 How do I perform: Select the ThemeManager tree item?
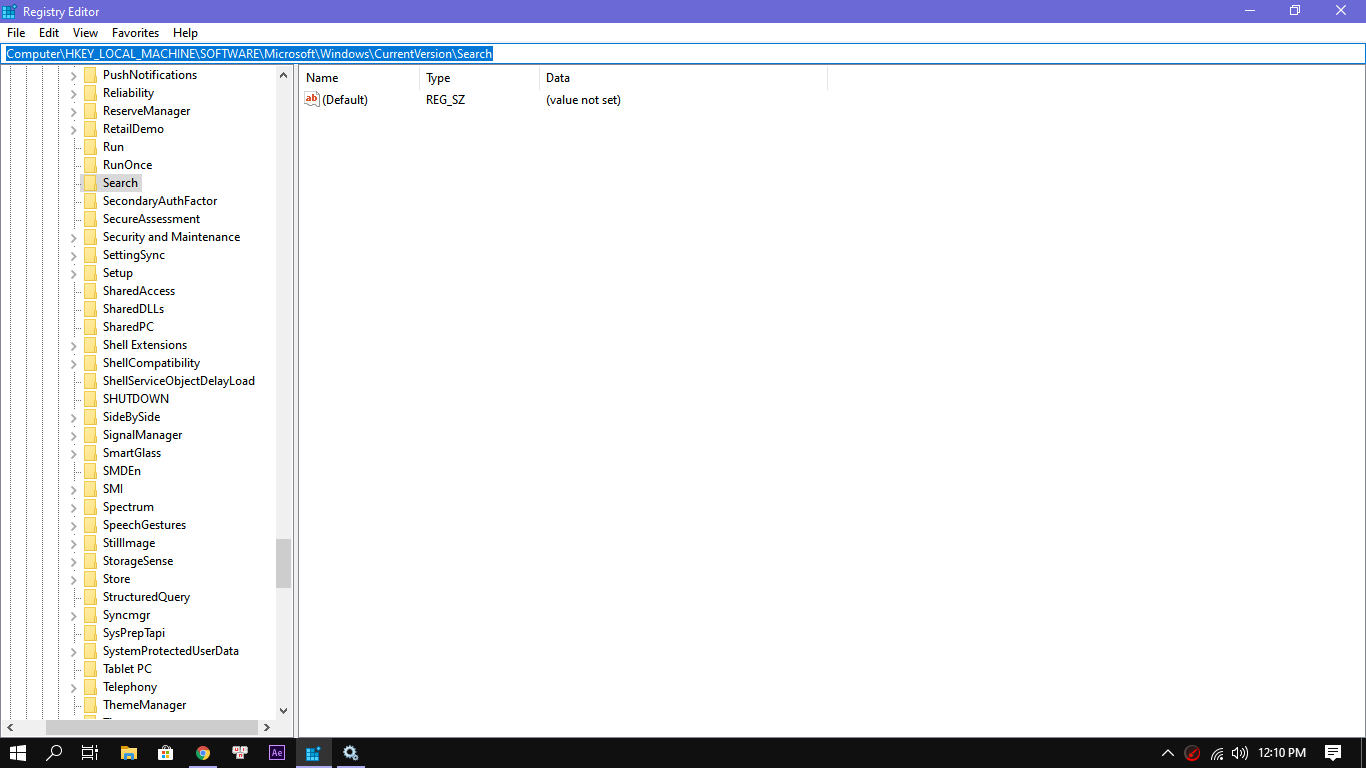(x=144, y=705)
